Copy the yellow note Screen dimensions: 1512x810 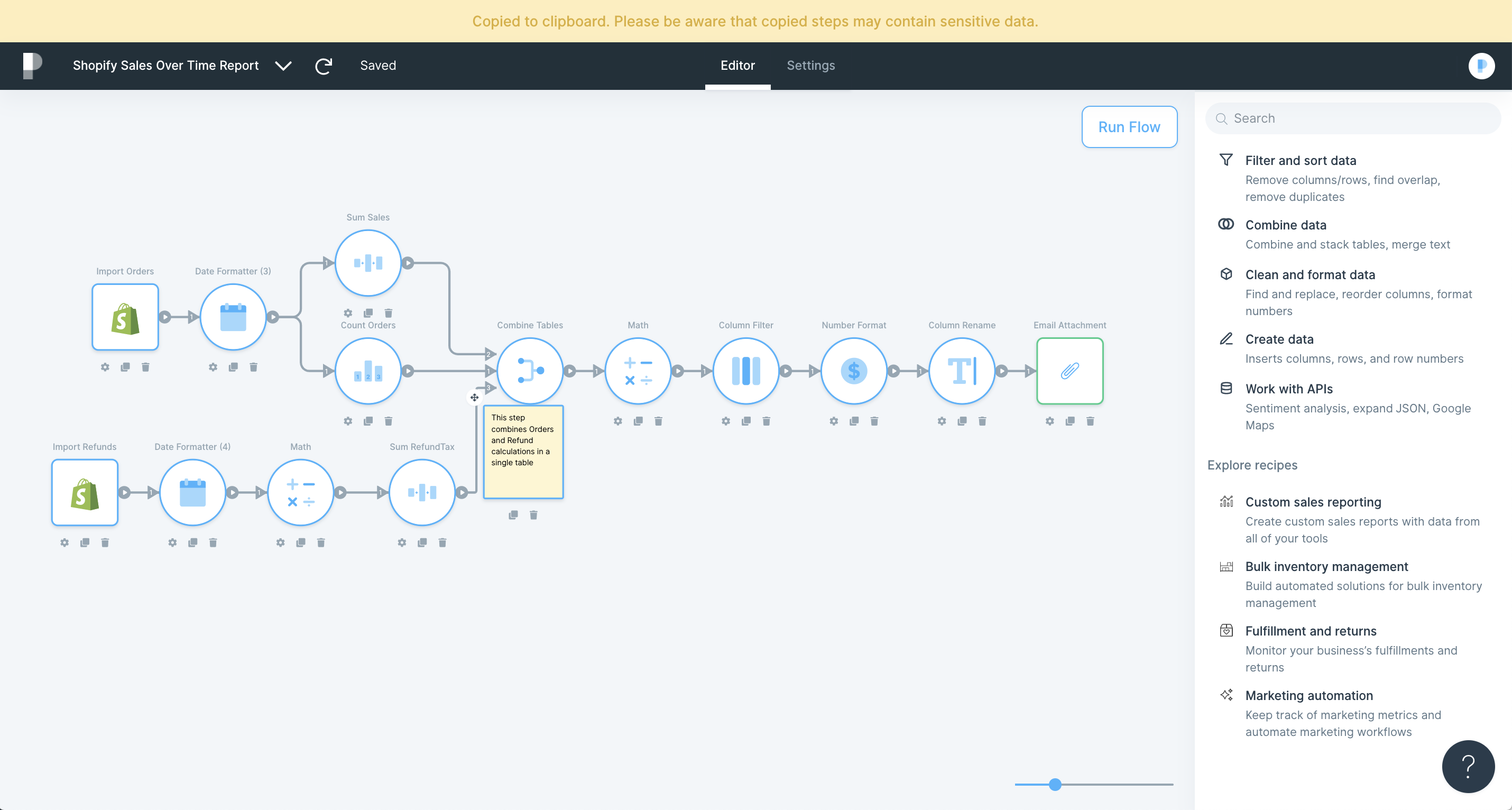[513, 515]
